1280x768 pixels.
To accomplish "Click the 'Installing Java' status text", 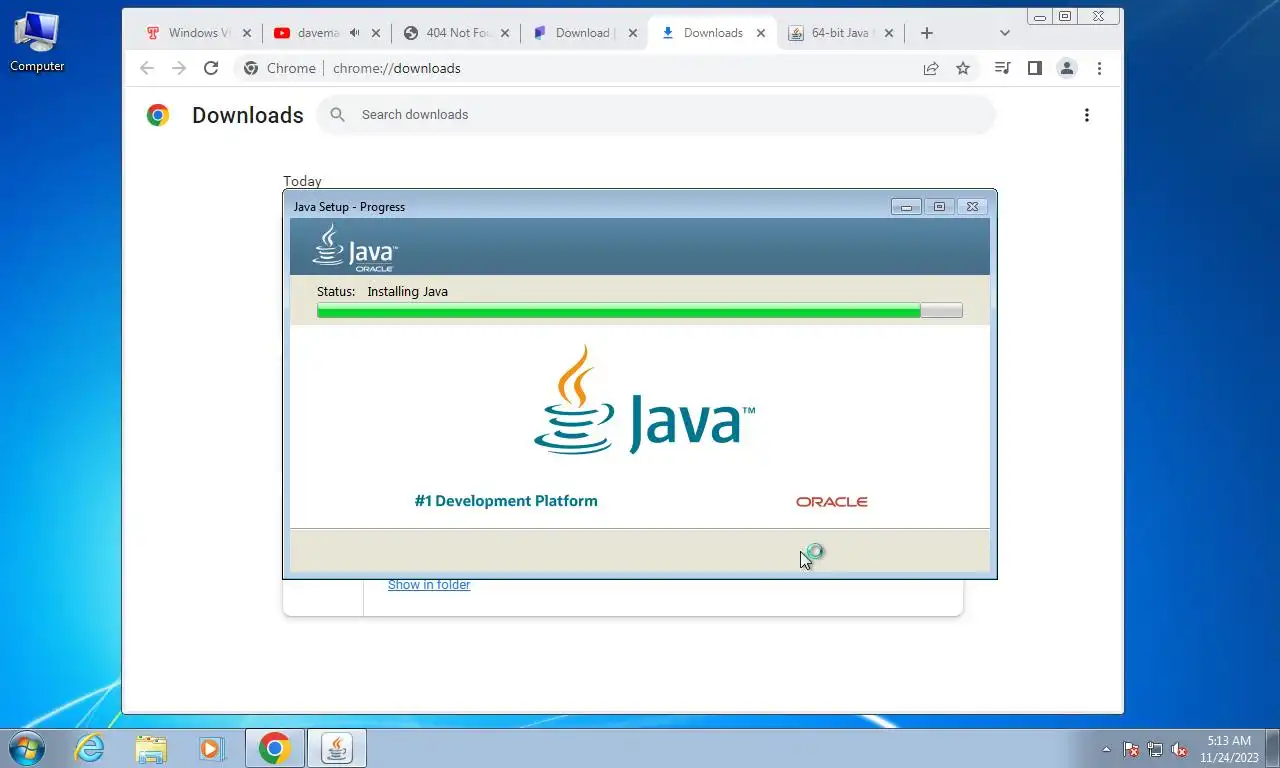I will click(408, 292).
